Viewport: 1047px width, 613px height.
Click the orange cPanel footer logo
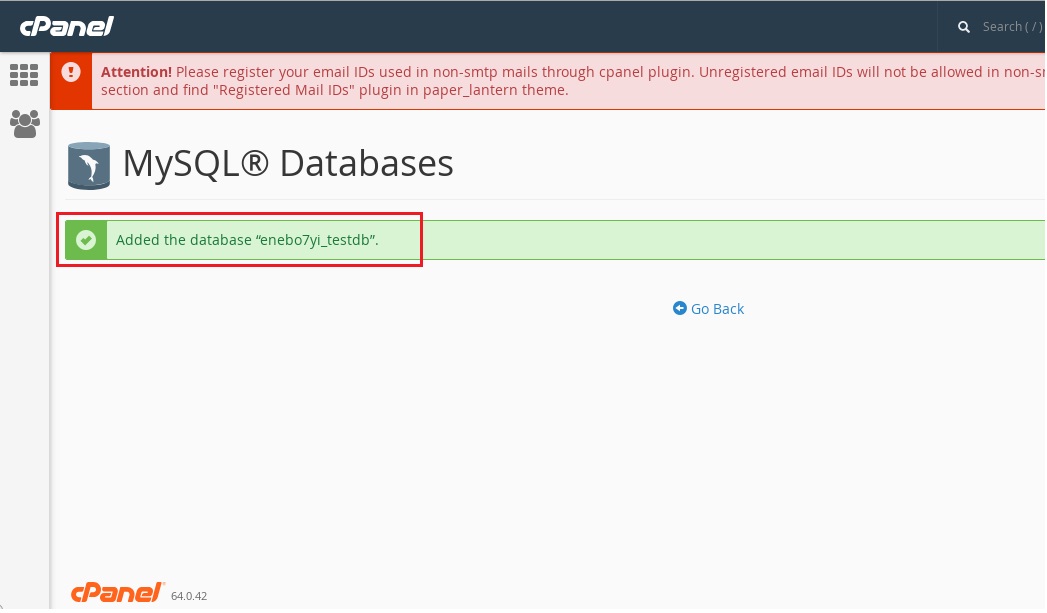(x=118, y=594)
